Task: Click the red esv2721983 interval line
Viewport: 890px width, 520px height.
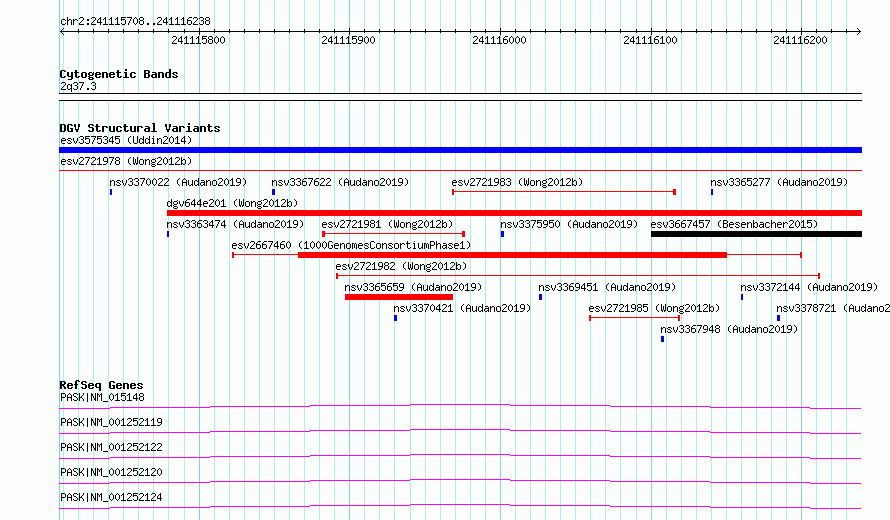Action: tap(564, 192)
